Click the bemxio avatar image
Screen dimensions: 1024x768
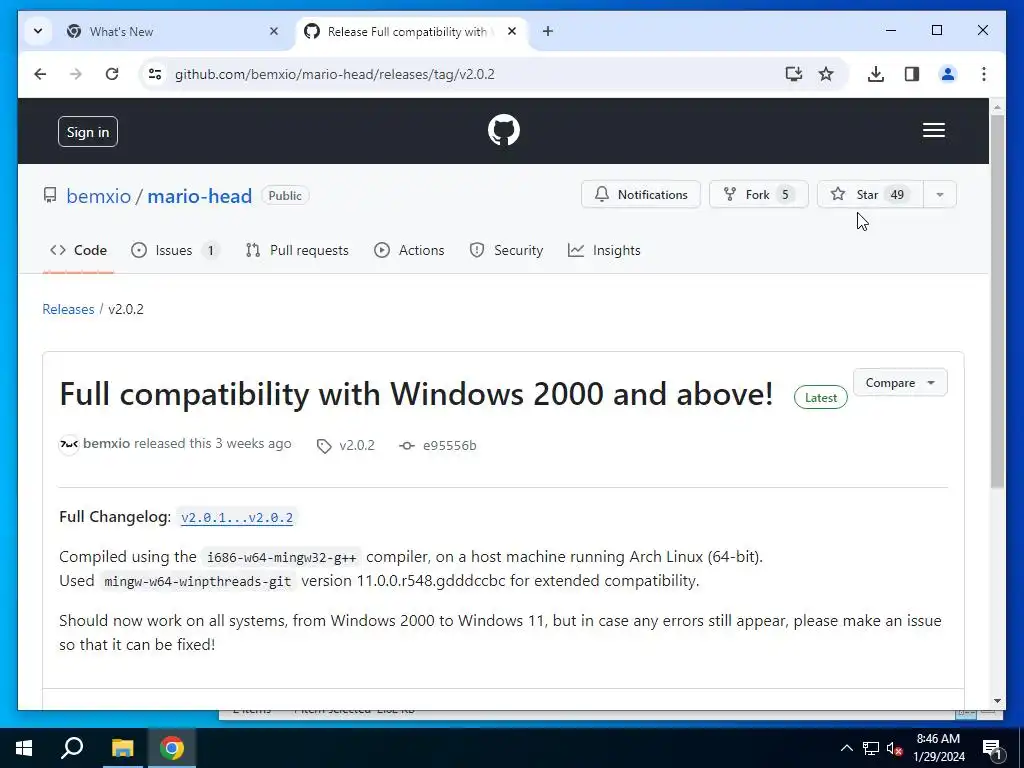pyautogui.click(x=69, y=445)
